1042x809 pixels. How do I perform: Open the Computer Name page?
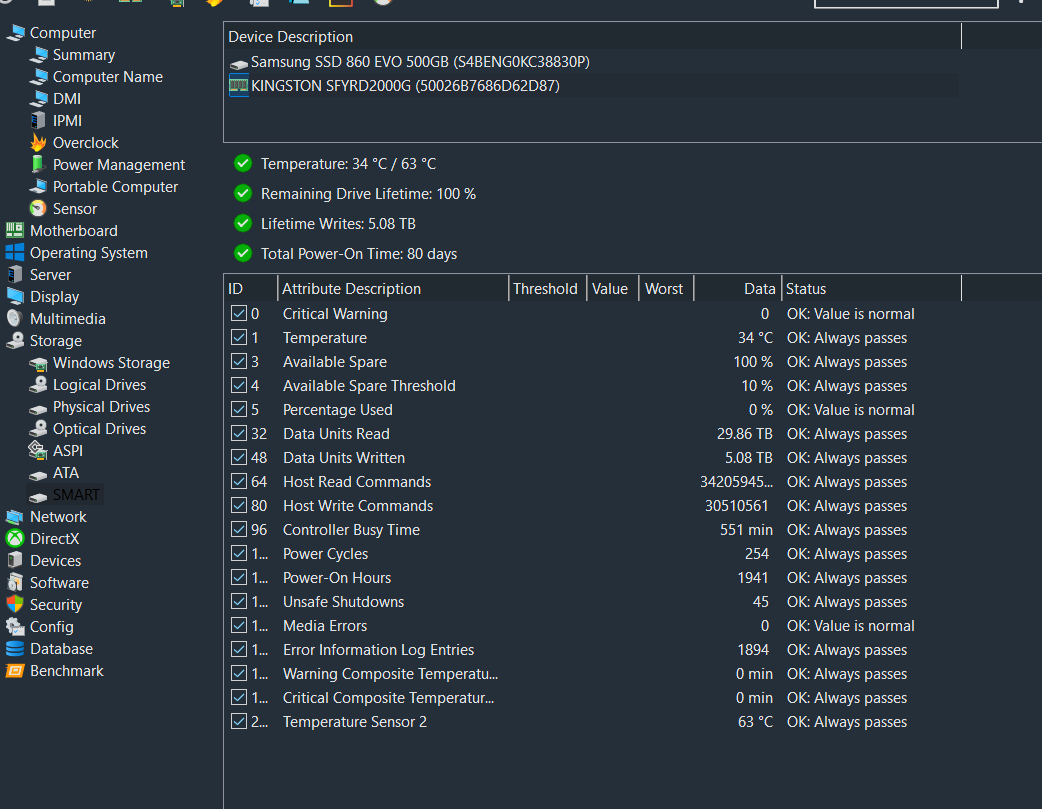pyautogui.click(x=108, y=76)
